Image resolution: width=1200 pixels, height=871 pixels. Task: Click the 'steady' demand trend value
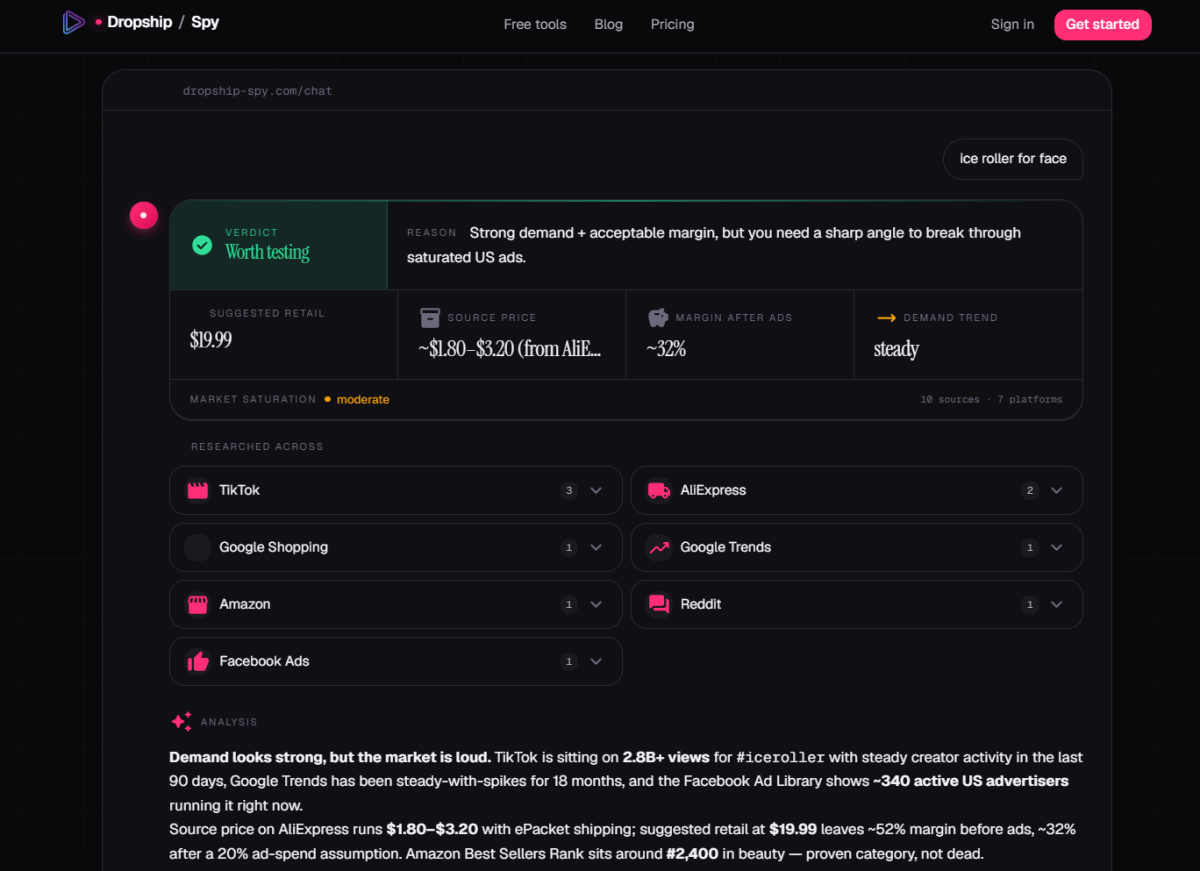tap(896, 349)
